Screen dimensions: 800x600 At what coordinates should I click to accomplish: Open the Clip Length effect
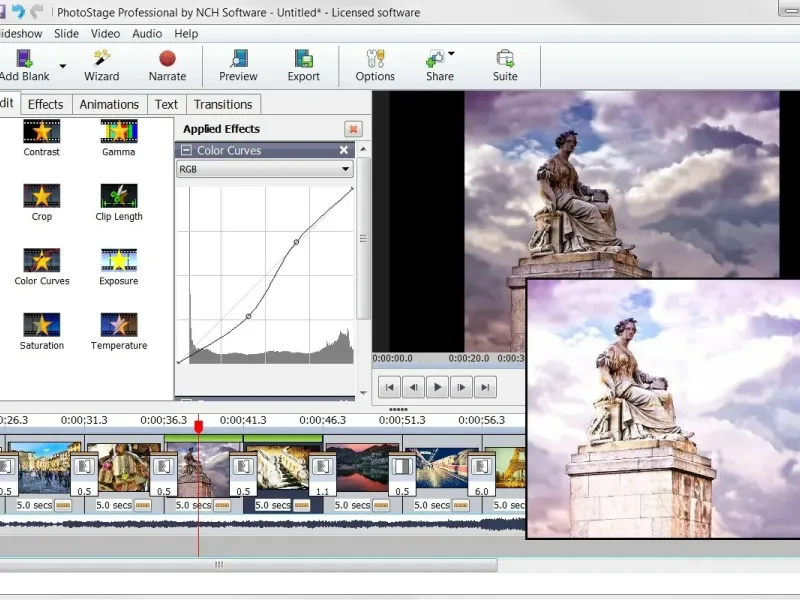pyautogui.click(x=118, y=197)
